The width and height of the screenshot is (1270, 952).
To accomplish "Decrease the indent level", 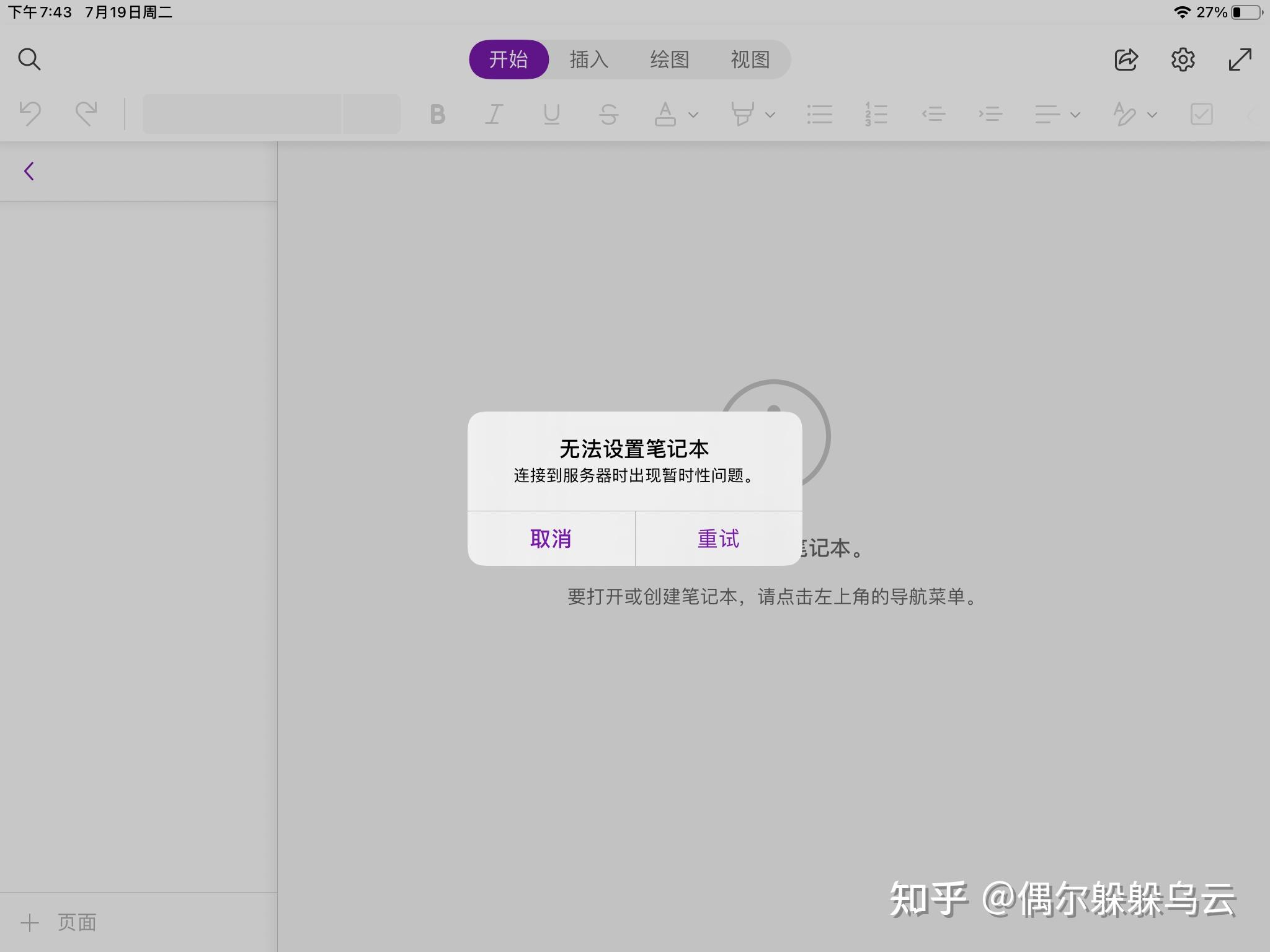I will pos(933,114).
